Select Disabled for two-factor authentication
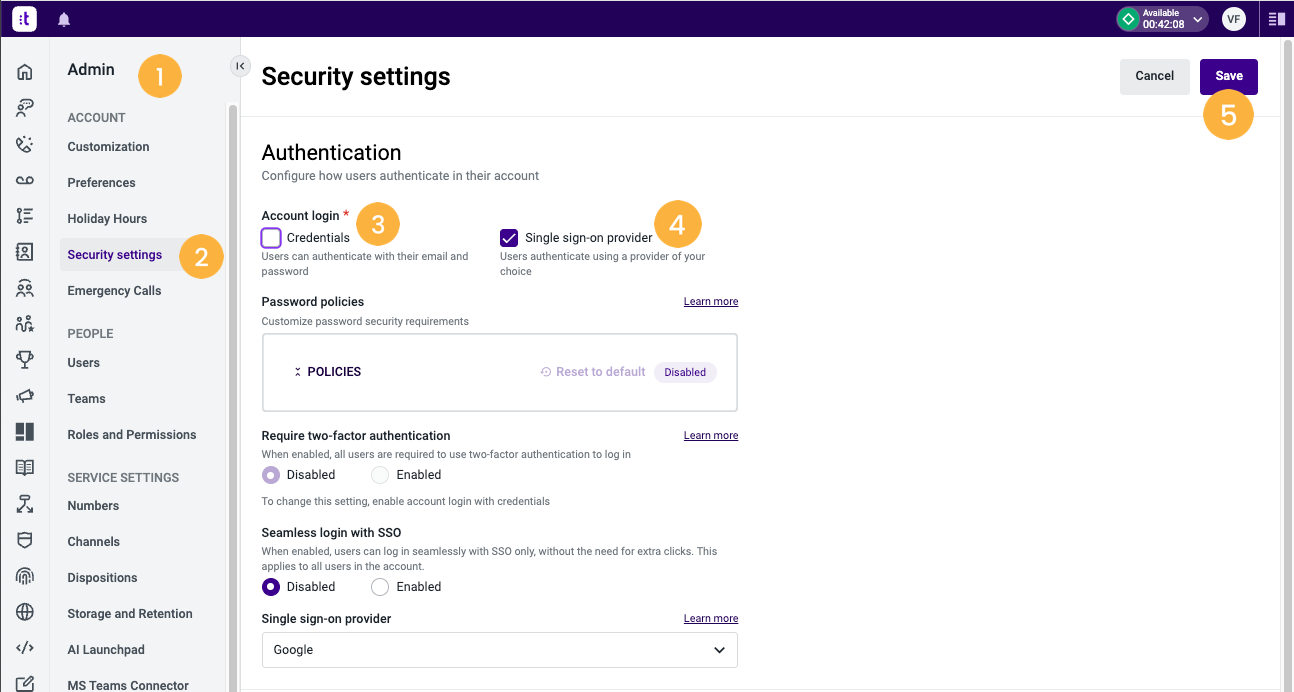Screen dimensions: 1294x692 tap(271, 475)
